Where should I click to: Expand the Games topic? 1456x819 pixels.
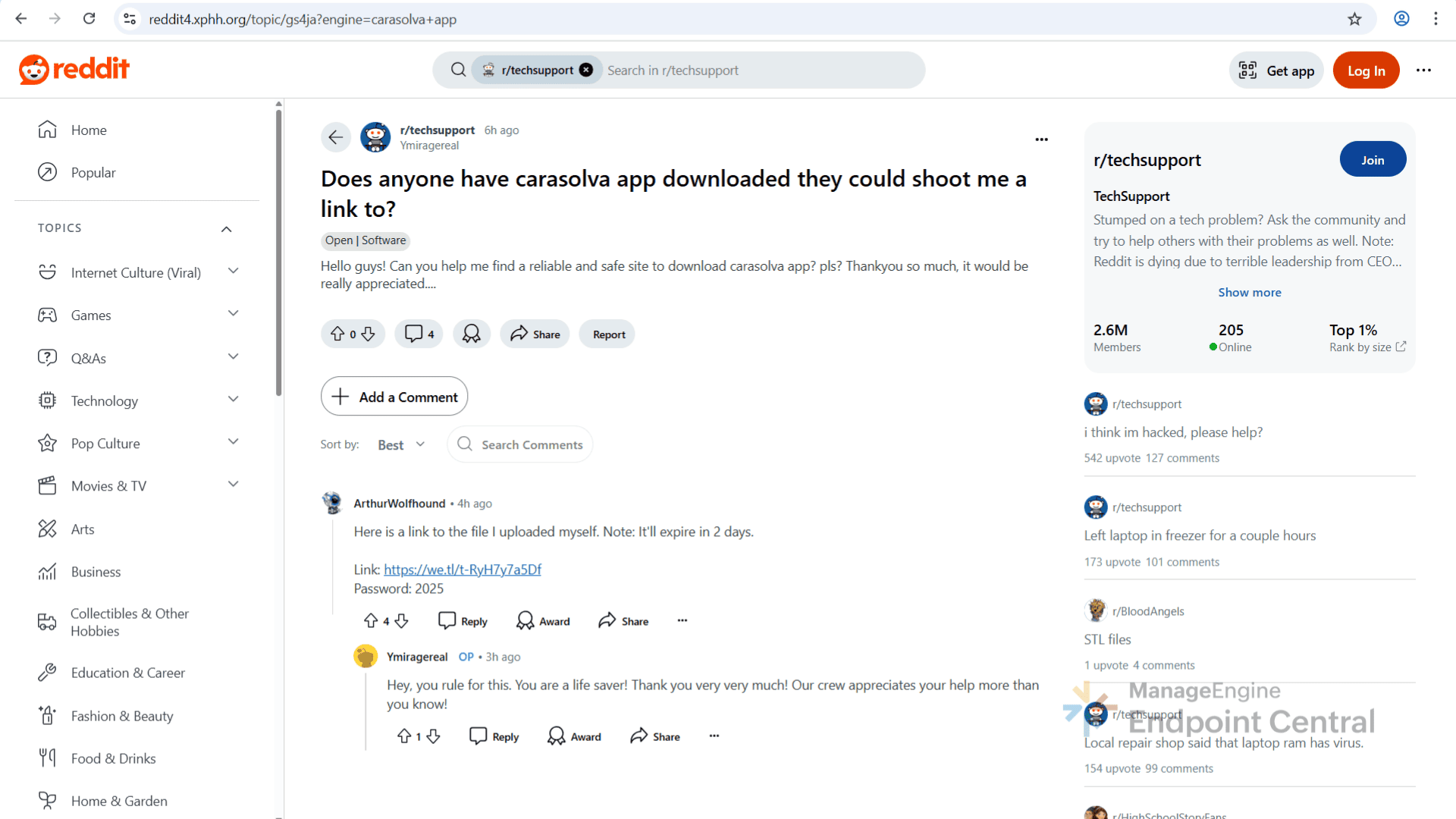pyautogui.click(x=234, y=314)
